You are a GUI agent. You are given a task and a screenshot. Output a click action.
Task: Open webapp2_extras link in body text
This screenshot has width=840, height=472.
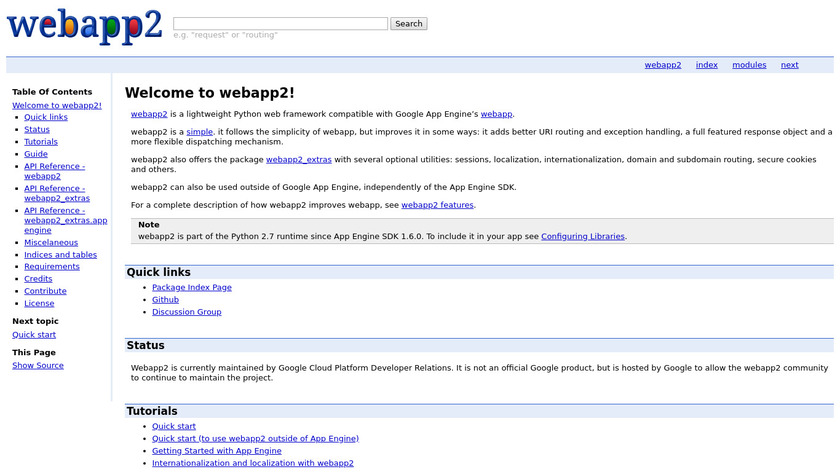(298, 160)
